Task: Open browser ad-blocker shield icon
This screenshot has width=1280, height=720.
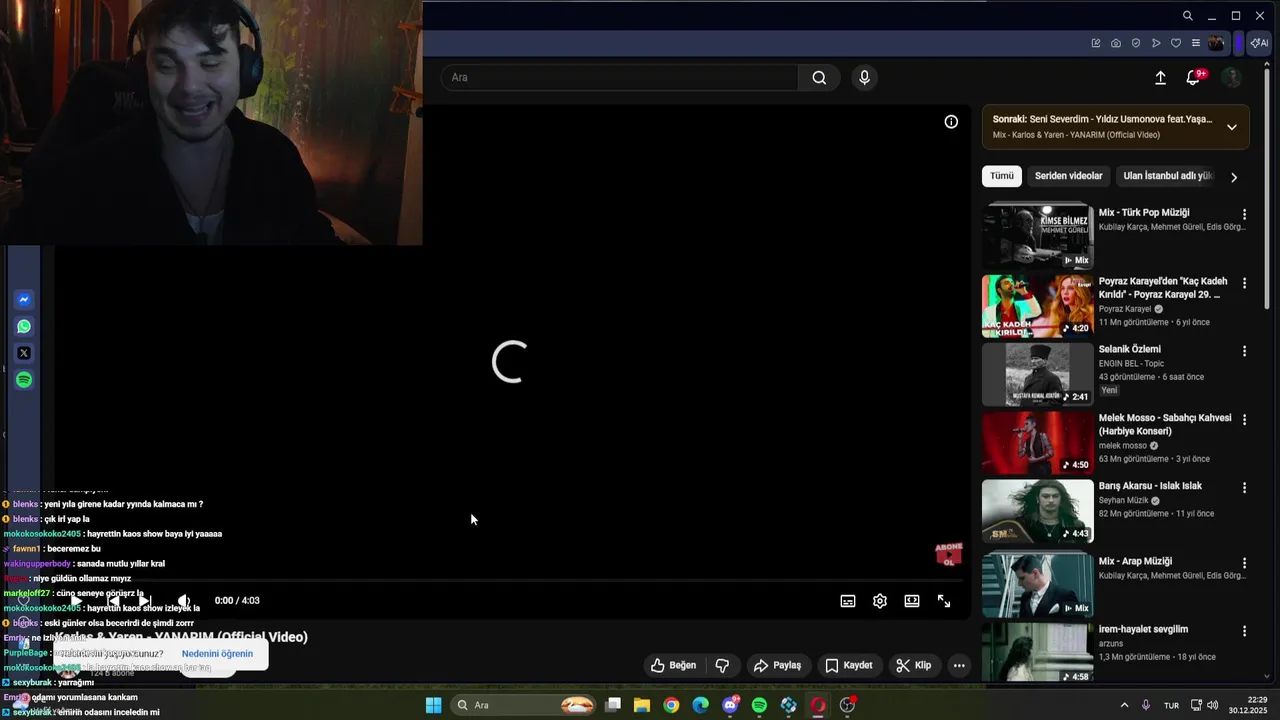Action: 1136,43
